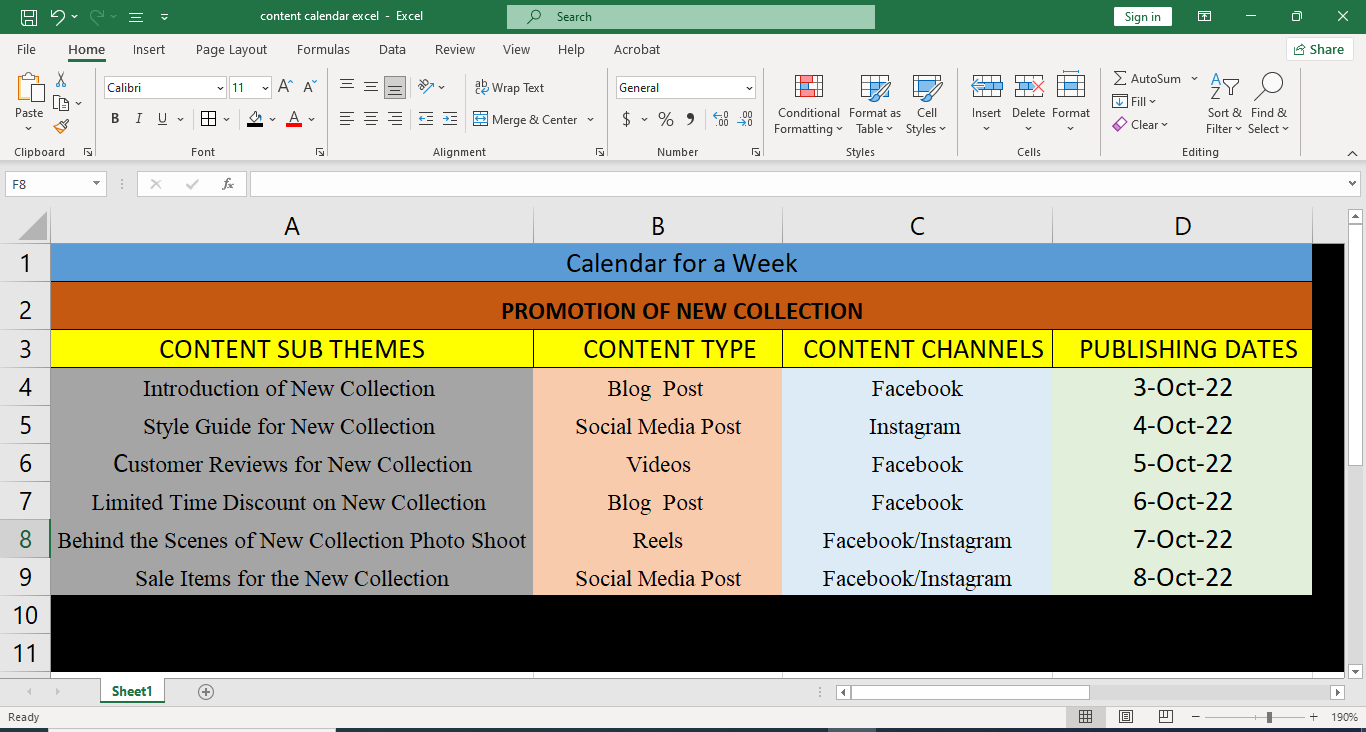Expand the General number format dropdown
Screen dimensions: 1366x732
749,88
